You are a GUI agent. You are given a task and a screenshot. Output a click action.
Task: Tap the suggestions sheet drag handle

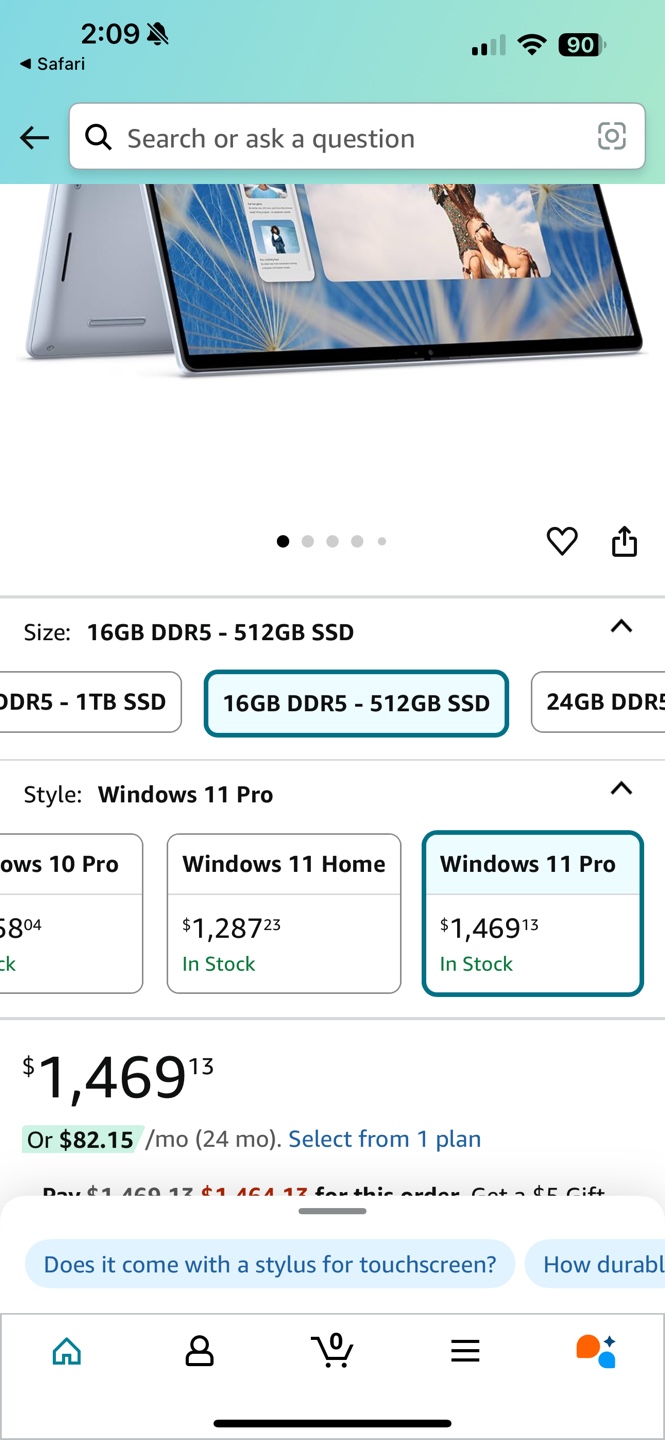coord(332,1211)
